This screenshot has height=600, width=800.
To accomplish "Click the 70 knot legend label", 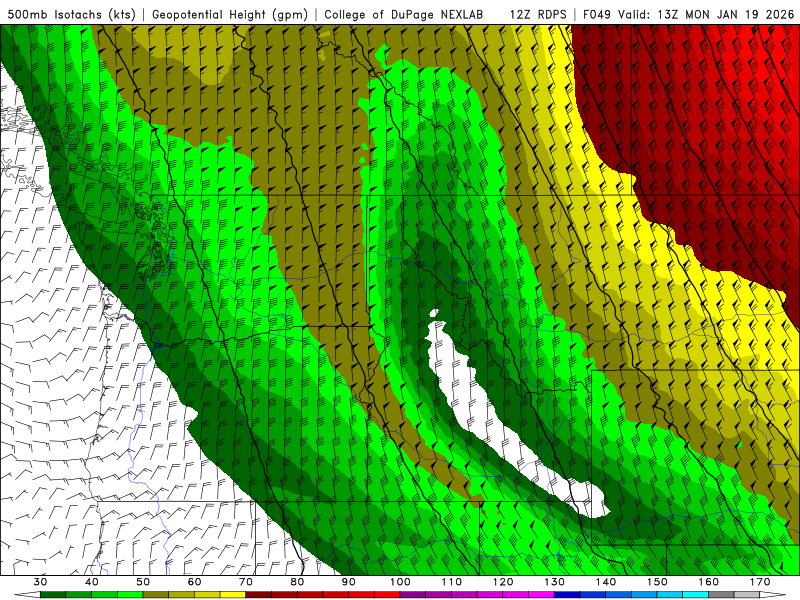I will (x=246, y=582).
